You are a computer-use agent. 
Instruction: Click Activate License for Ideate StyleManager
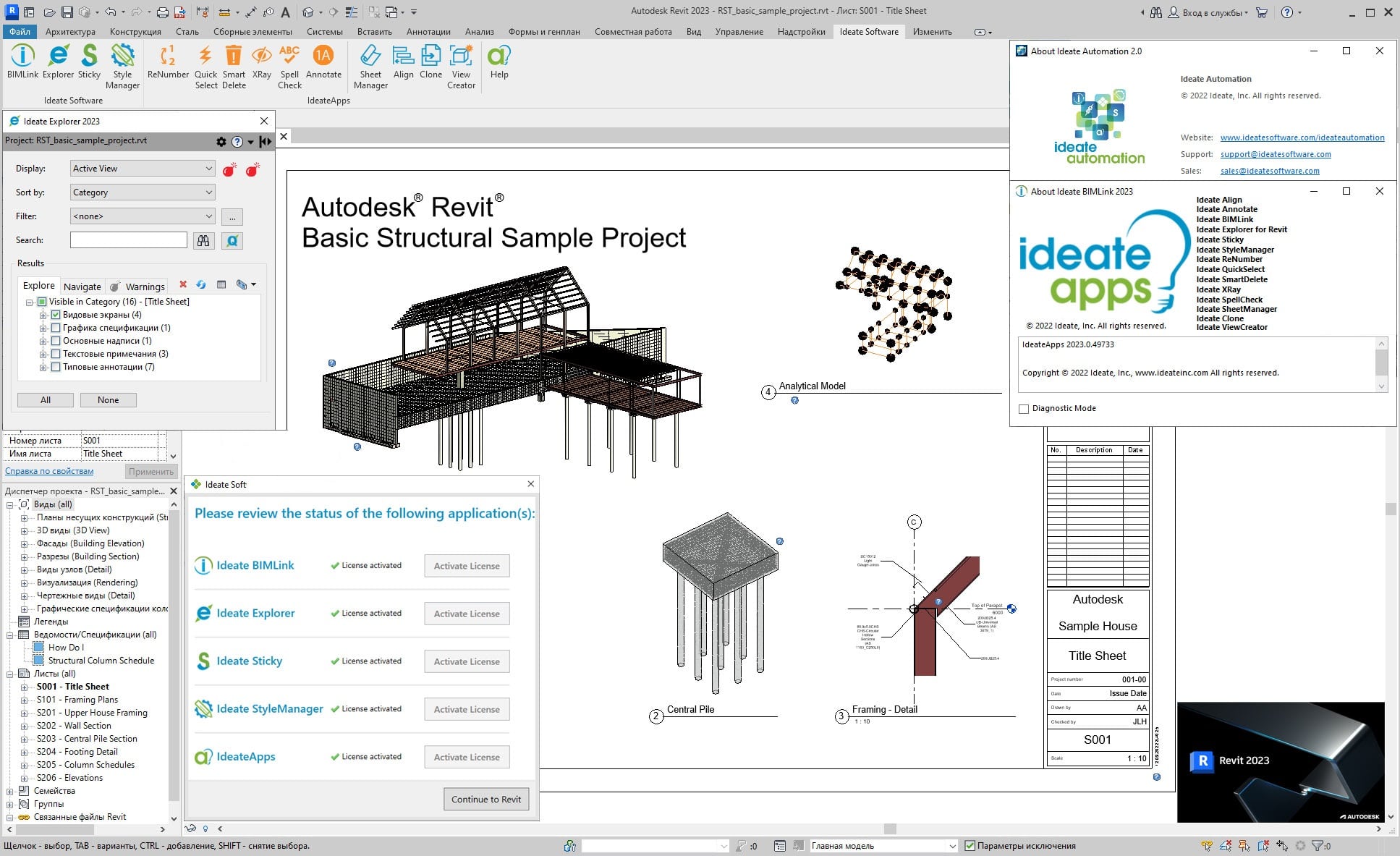click(467, 709)
